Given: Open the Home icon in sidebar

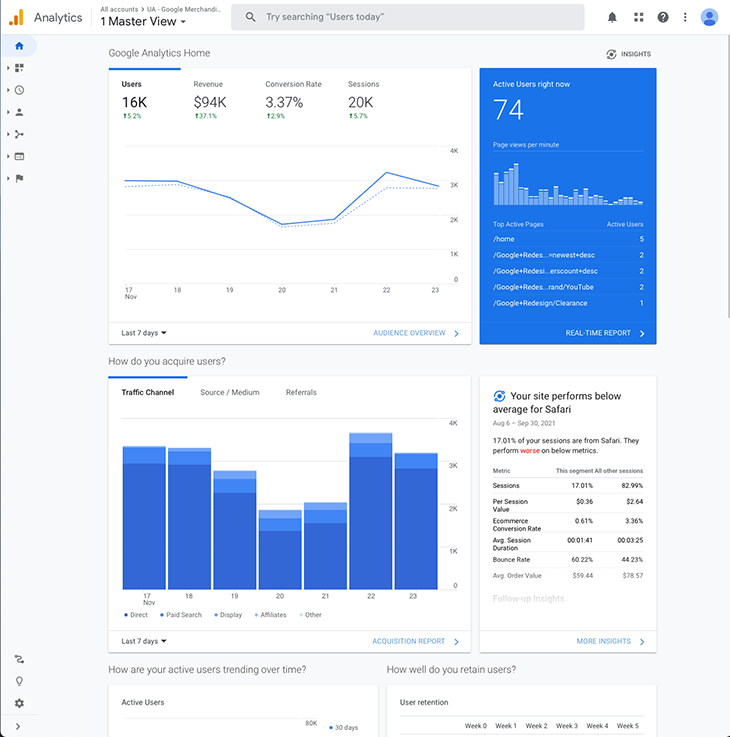Looking at the screenshot, I should pos(19,46).
